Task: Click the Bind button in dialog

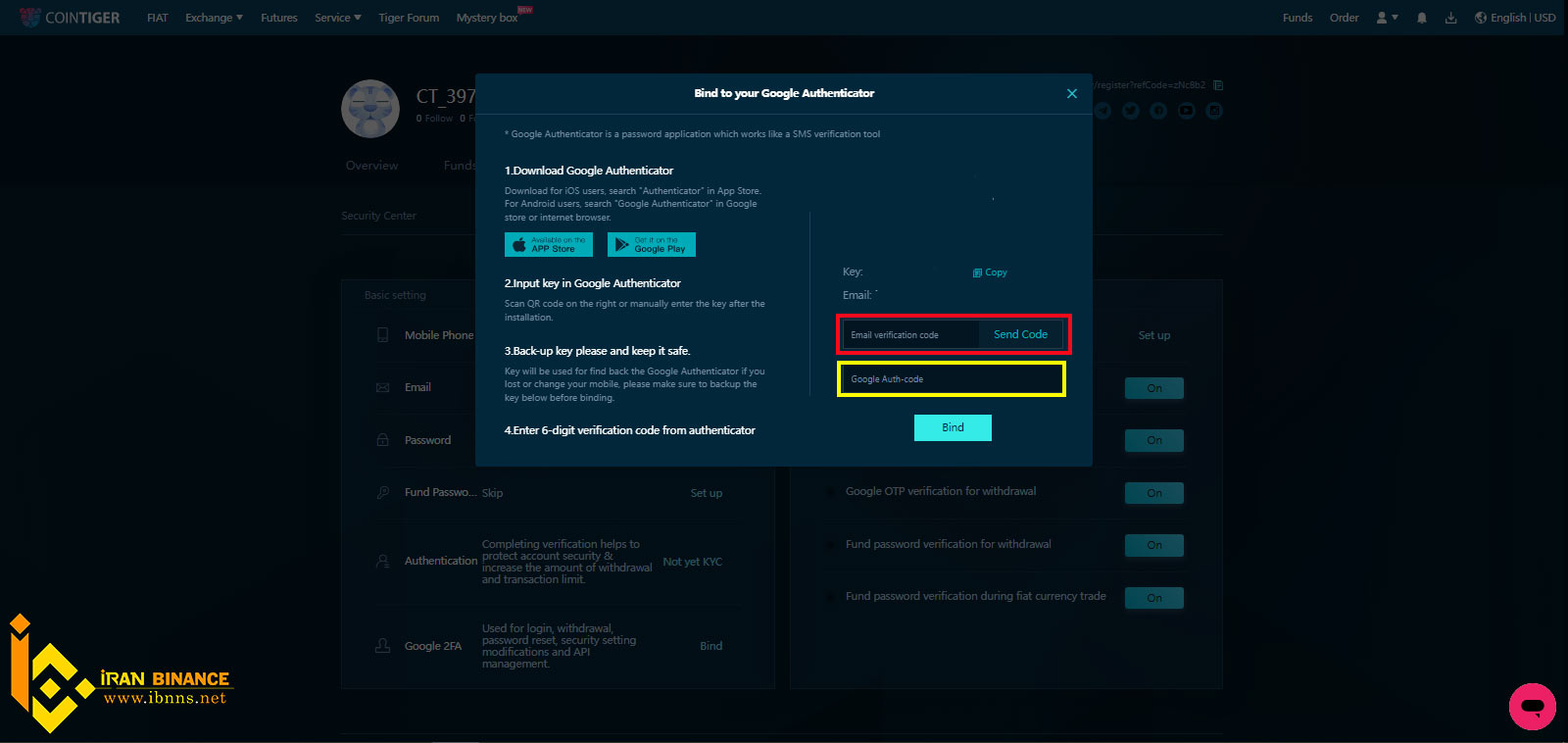Action: (x=953, y=427)
